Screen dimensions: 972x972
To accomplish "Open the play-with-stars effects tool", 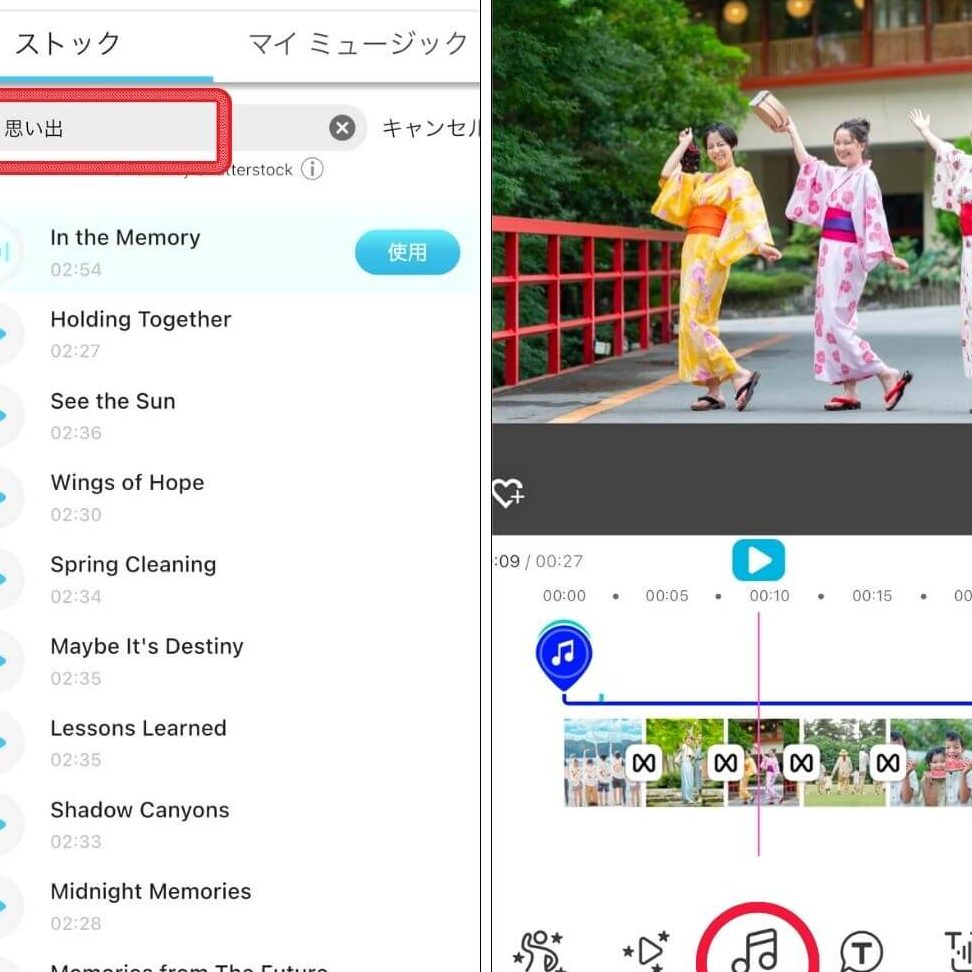I will click(x=646, y=950).
